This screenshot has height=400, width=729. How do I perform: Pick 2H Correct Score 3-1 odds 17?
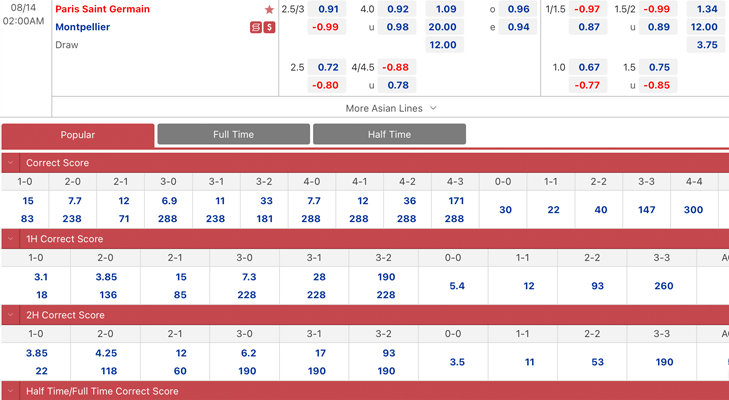[319, 353]
